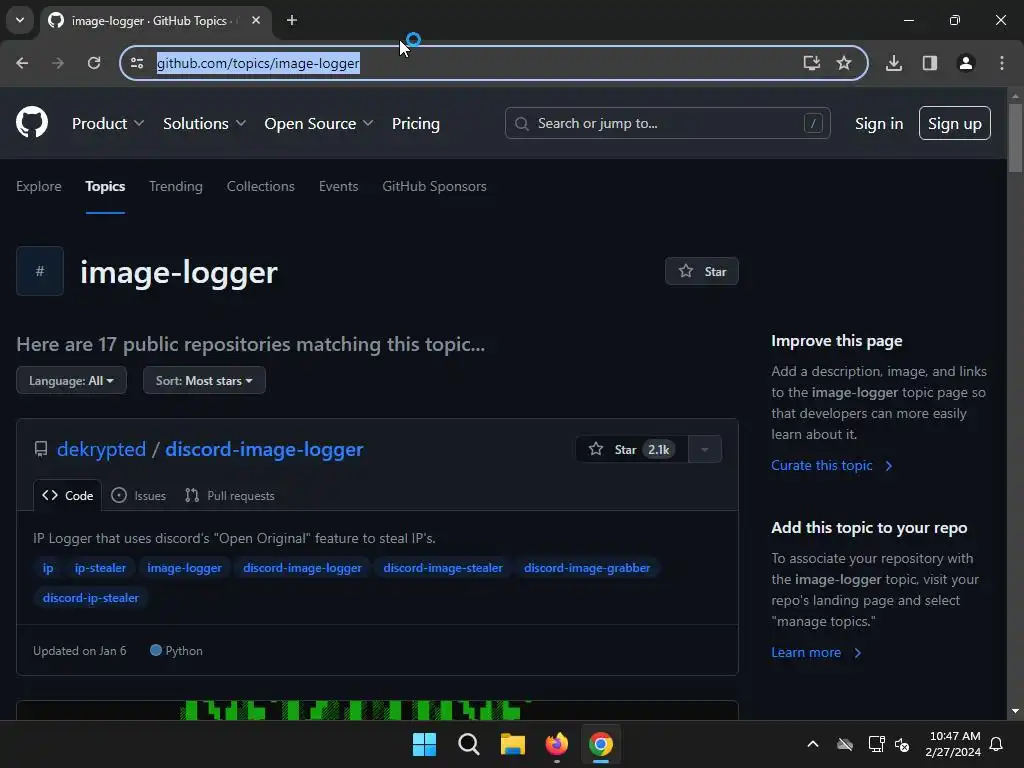
Task: Click the discord-image-stealer topic tag
Action: 443,568
